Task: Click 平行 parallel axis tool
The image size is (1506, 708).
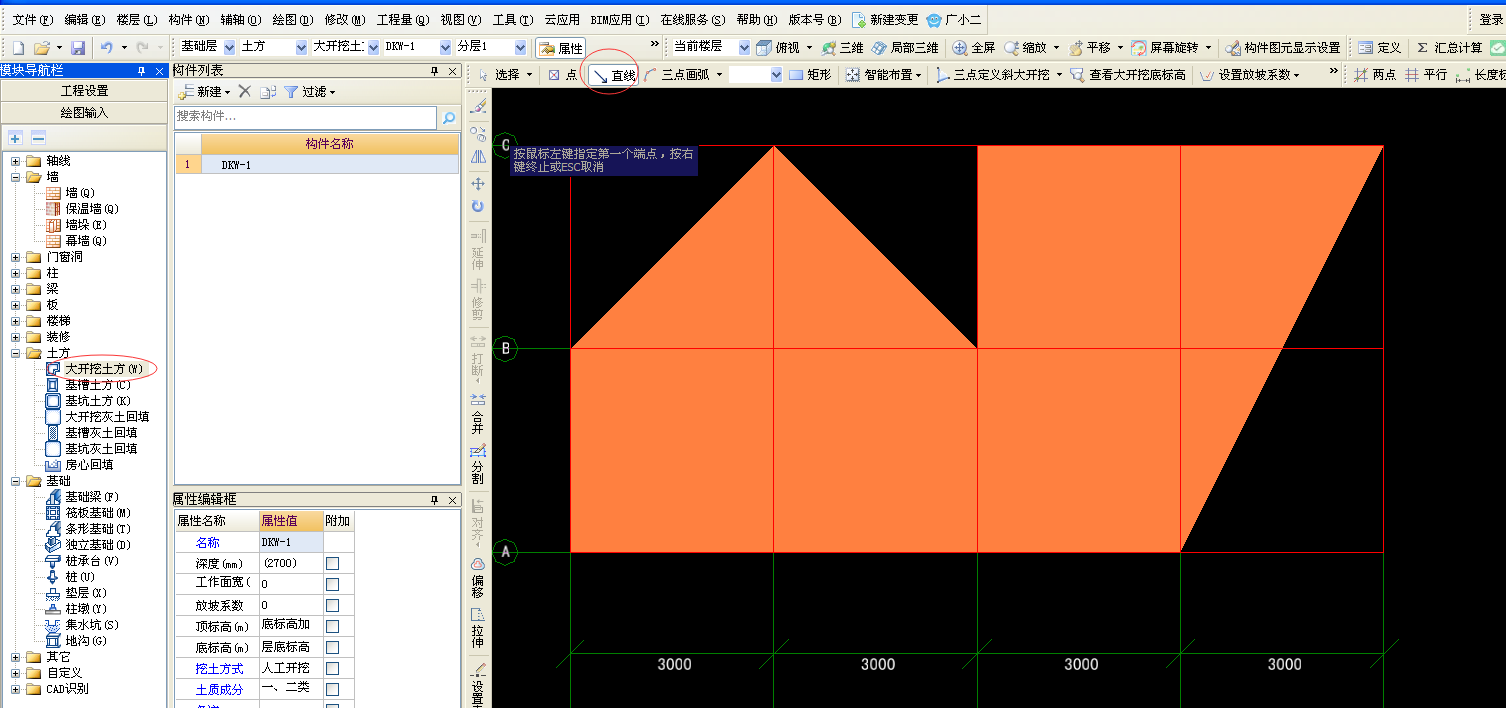Action: tap(1426, 75)
